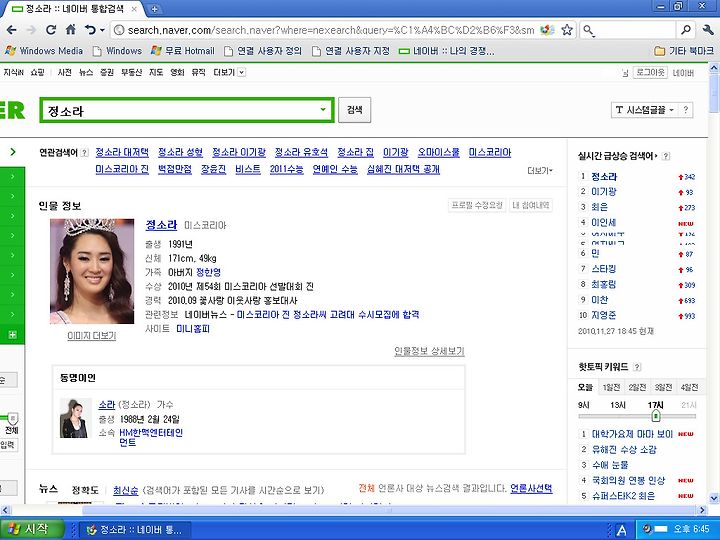
Task: Select the 3일전 hot topic tab
Action: 663,388
